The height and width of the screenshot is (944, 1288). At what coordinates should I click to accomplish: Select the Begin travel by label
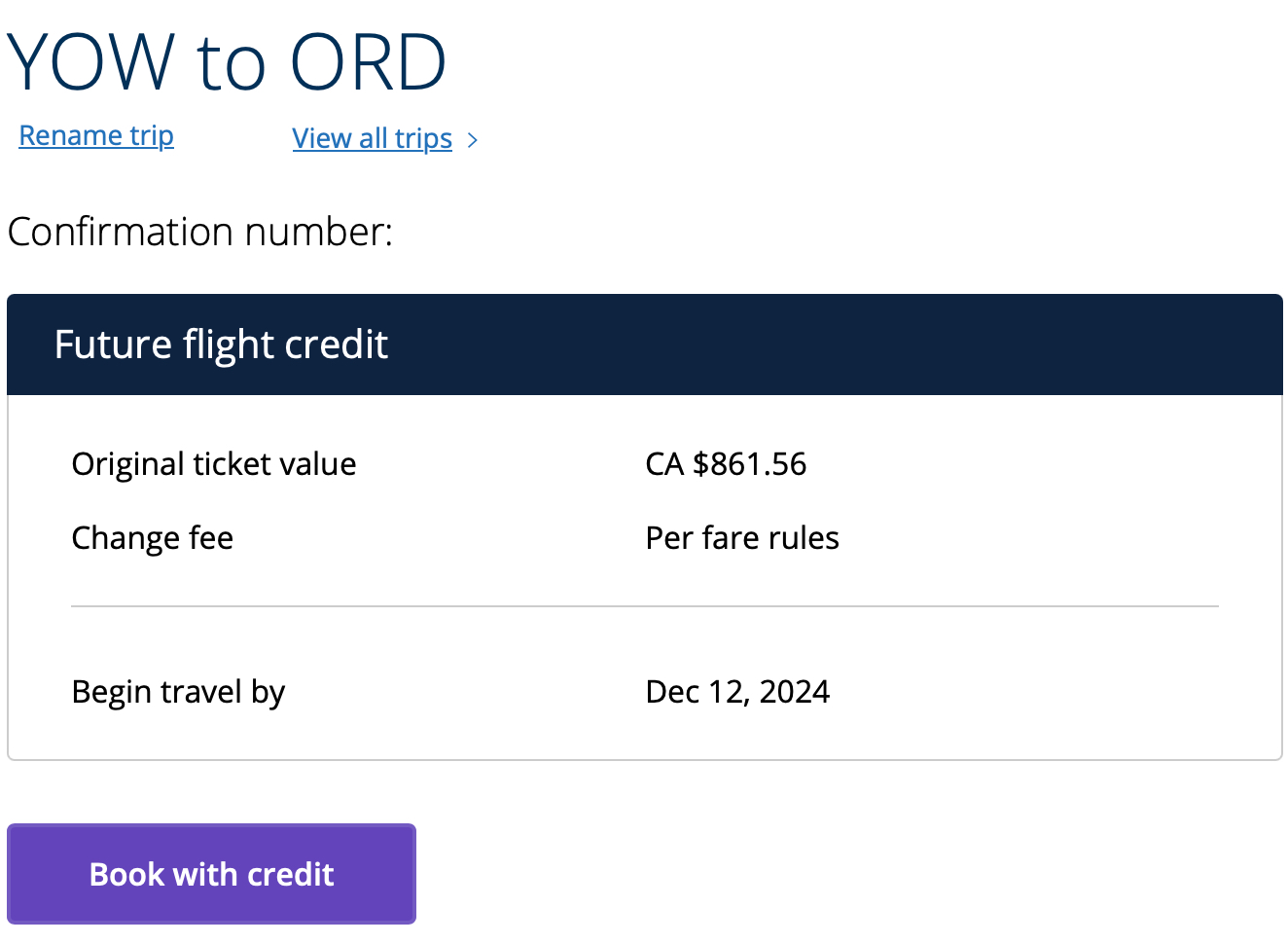(178, 691)
